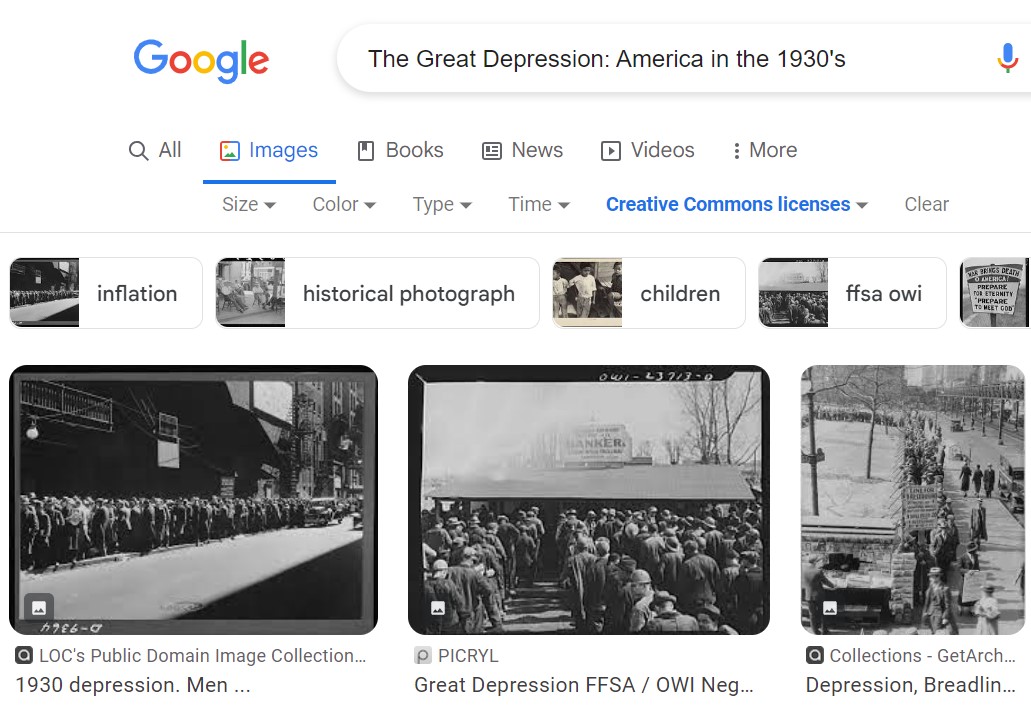Viewport: 1031px width, 710px height.
Task: Open the breadline men 1930 depression thumbnail
Action: point(193,500)
